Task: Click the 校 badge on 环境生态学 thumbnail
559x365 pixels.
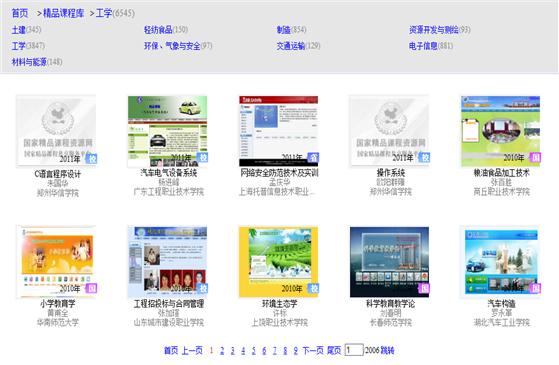Action: 313,288
